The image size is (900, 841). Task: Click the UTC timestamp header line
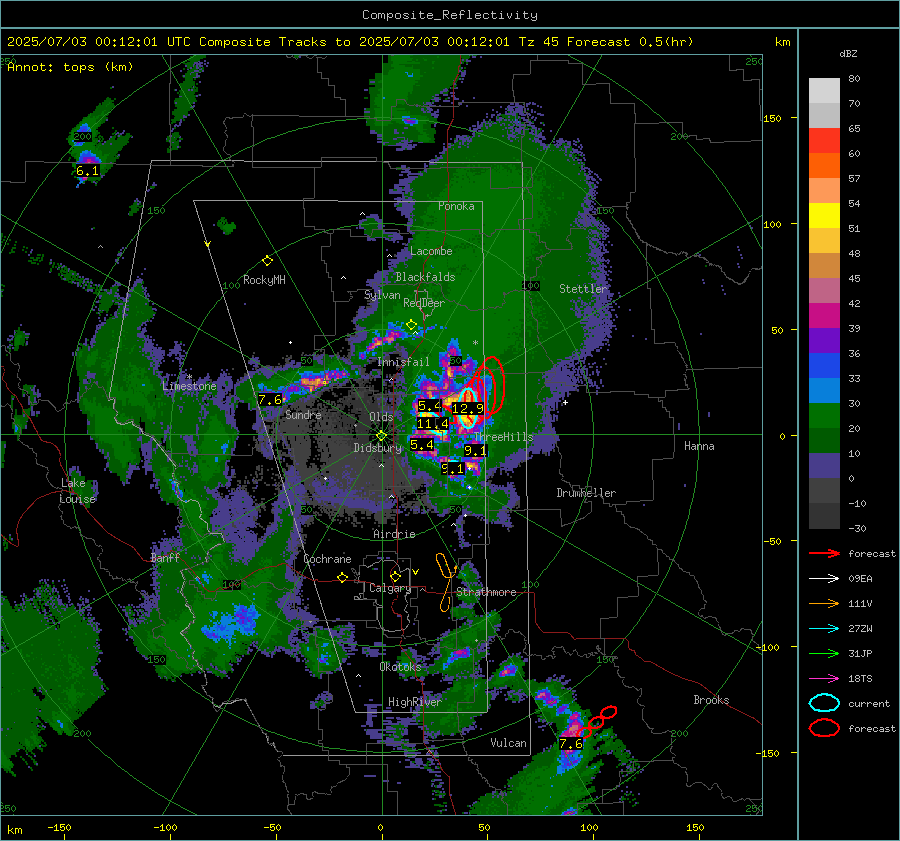(350, 42)
